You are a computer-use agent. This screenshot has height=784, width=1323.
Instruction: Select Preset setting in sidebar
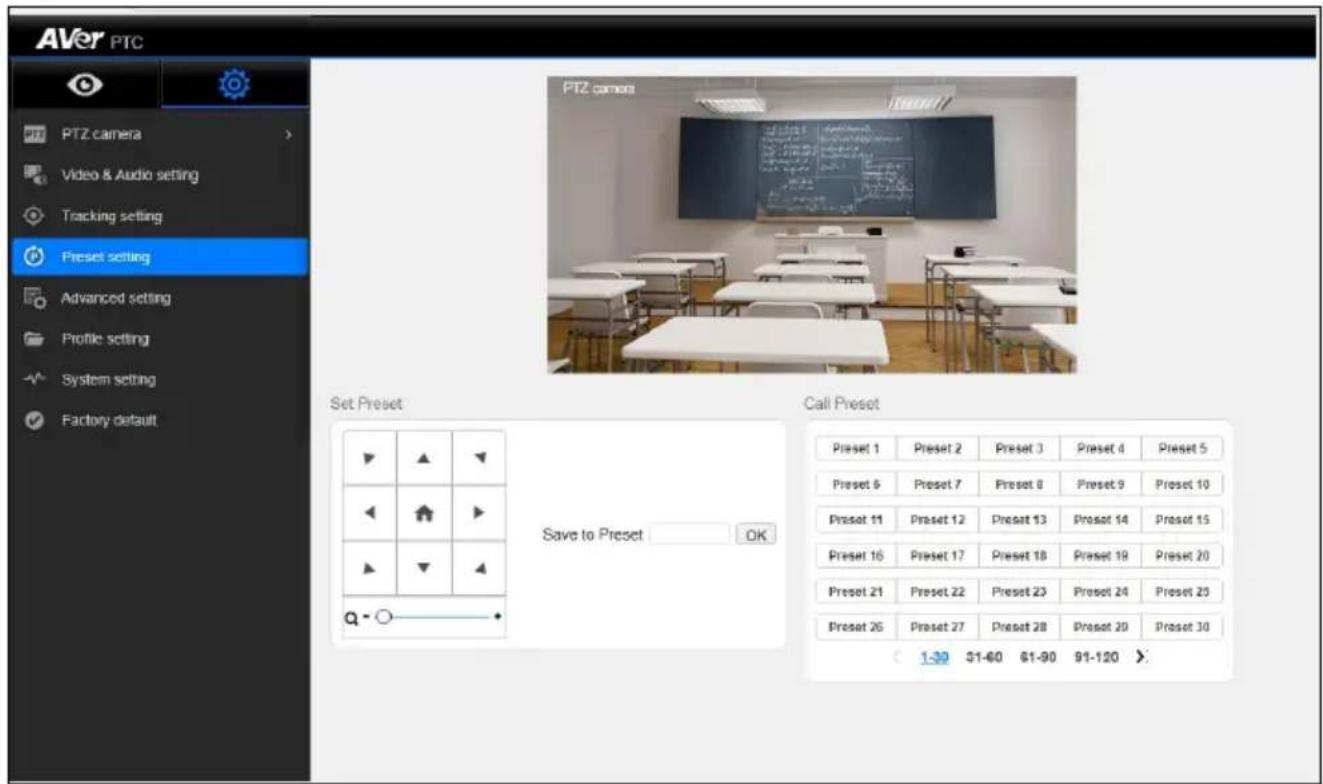click(160, 257)
